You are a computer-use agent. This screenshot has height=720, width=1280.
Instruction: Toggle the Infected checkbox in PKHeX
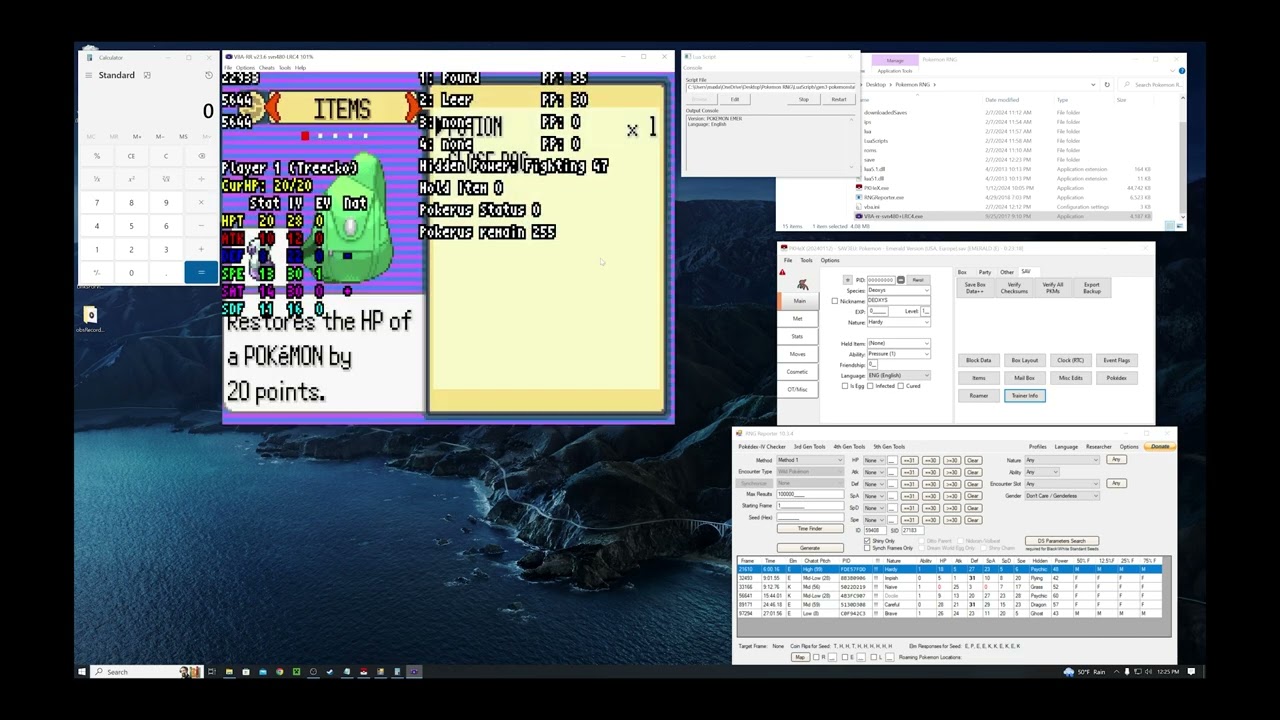871,386
